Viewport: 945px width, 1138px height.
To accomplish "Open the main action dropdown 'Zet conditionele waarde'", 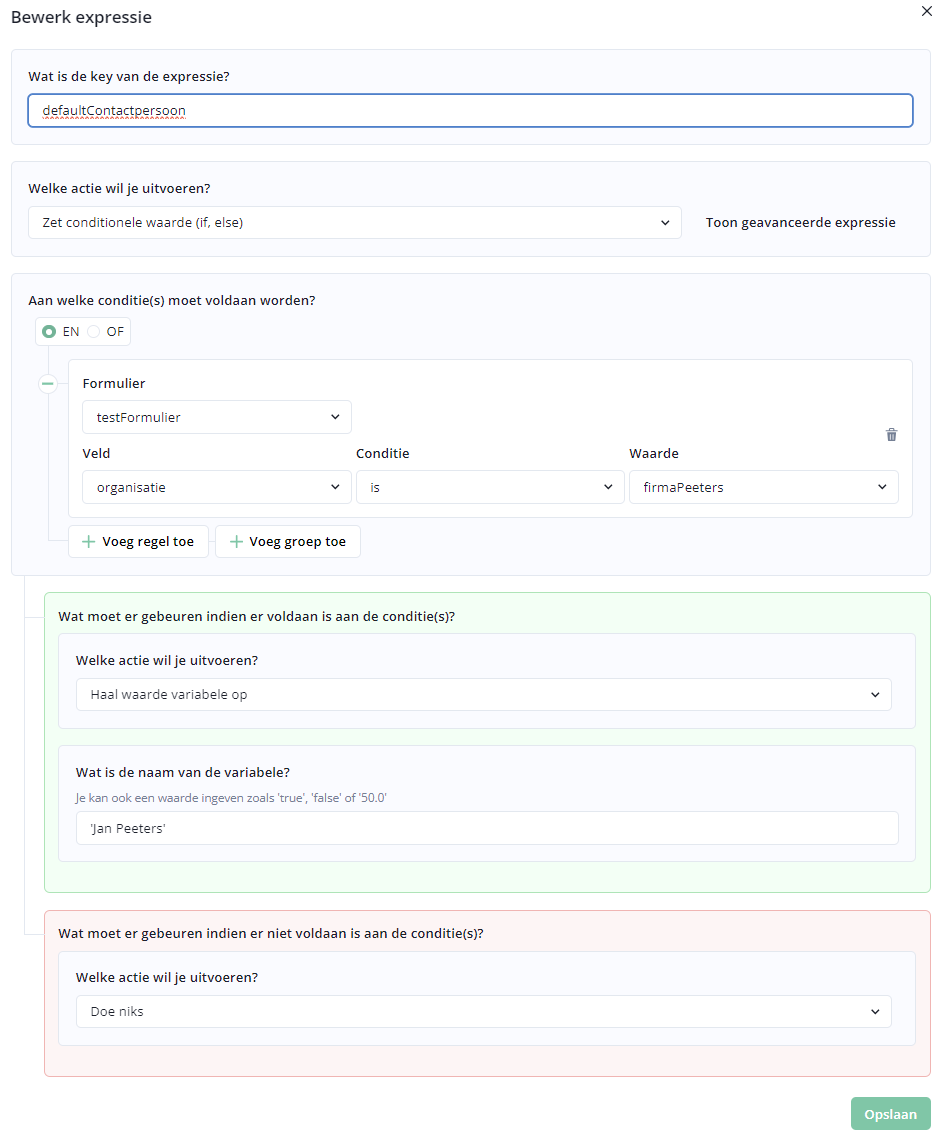I will (x=355, y=223).
